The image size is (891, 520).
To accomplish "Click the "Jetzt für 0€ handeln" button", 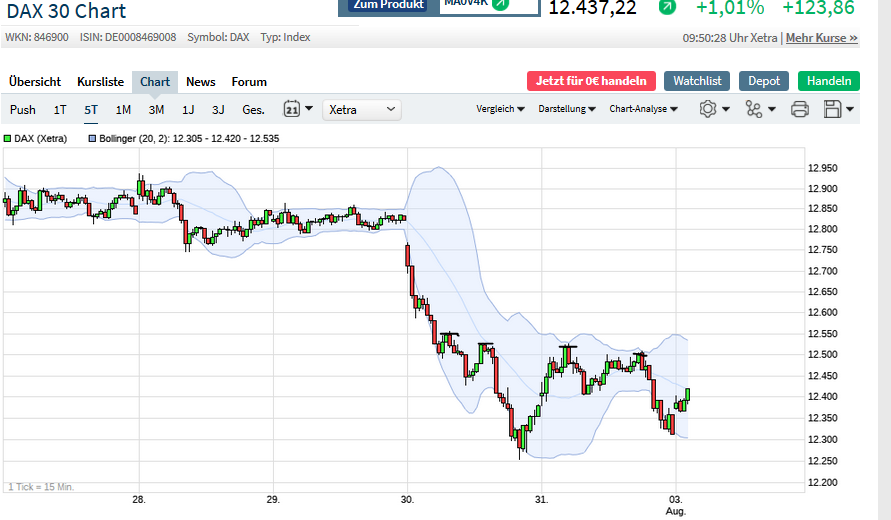I will point(591,81).
